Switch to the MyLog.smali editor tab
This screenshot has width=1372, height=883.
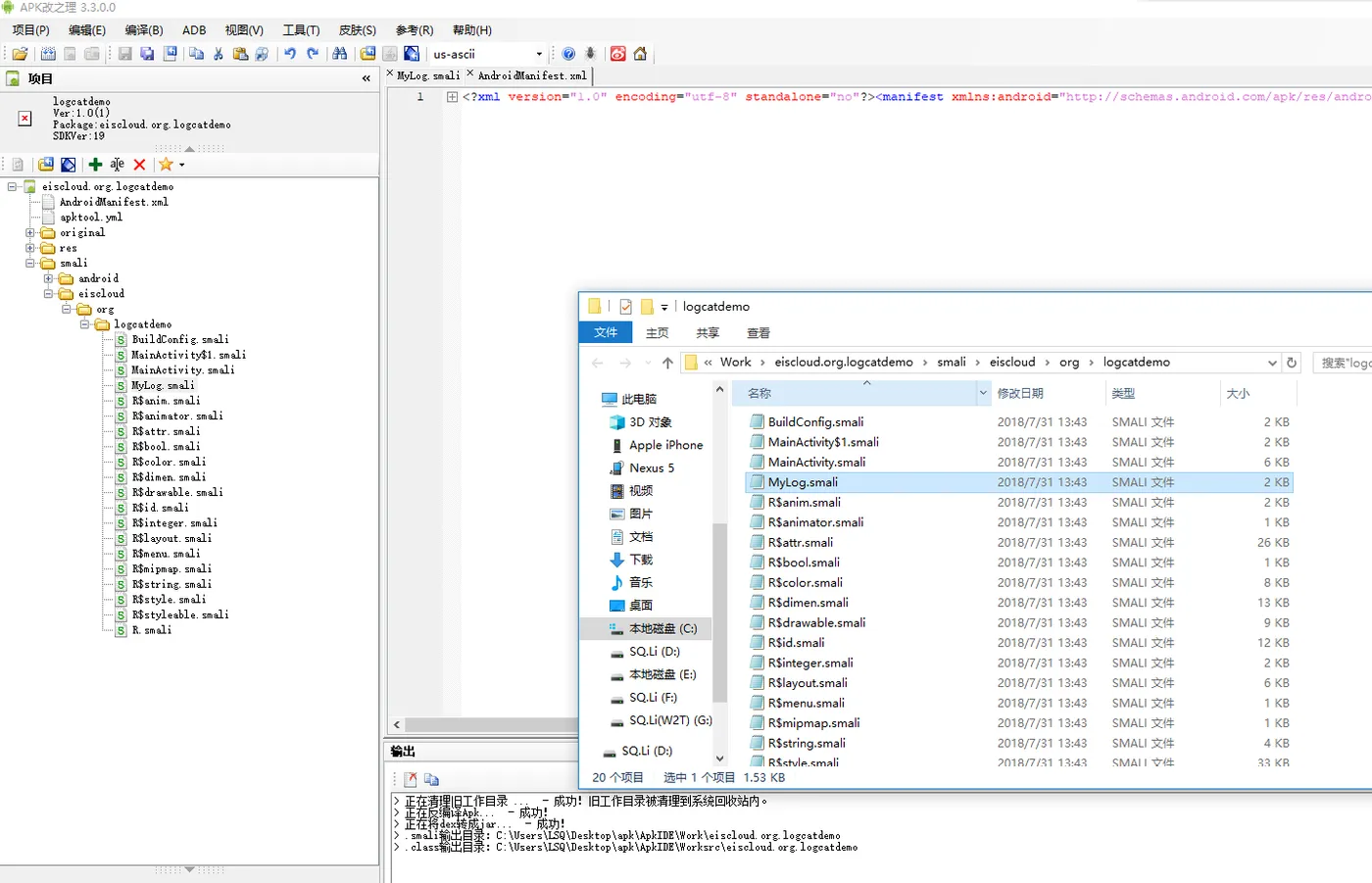pyautogui.click(x=428, y=75)
